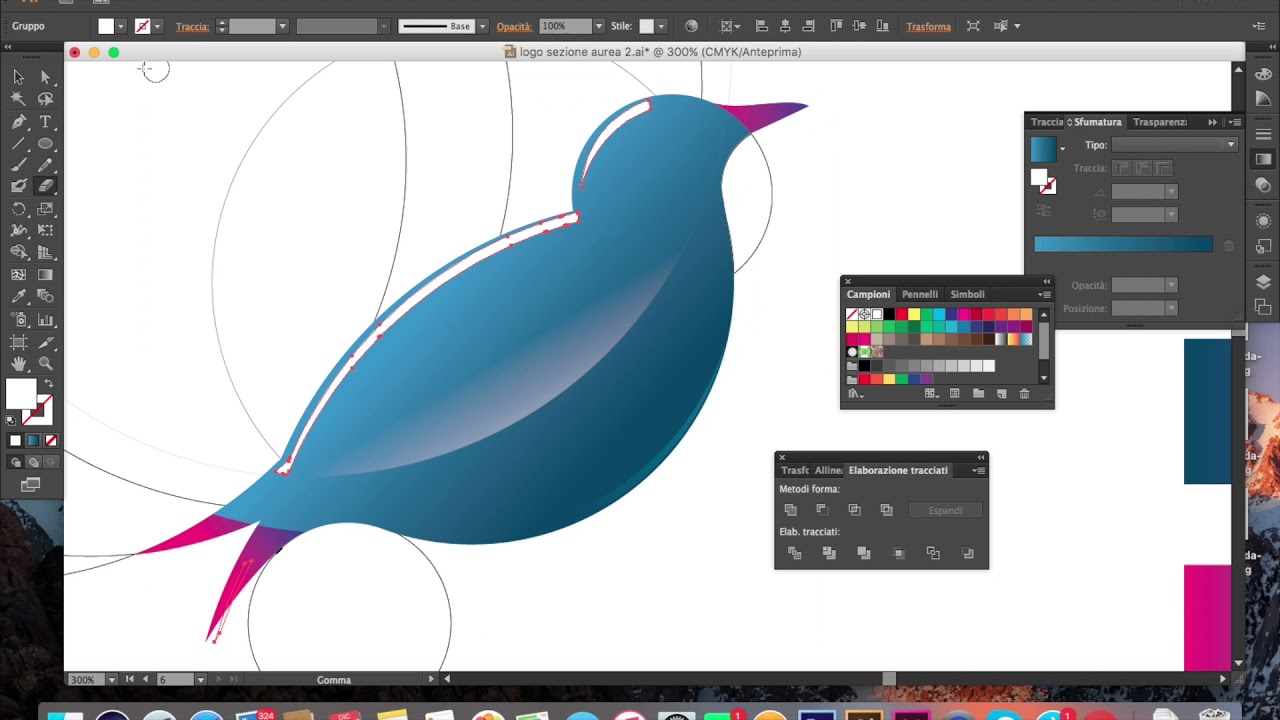This screenshot has height=720, width=1280.
Task: Select the Blob Brush tool
Action: point(19,186)
